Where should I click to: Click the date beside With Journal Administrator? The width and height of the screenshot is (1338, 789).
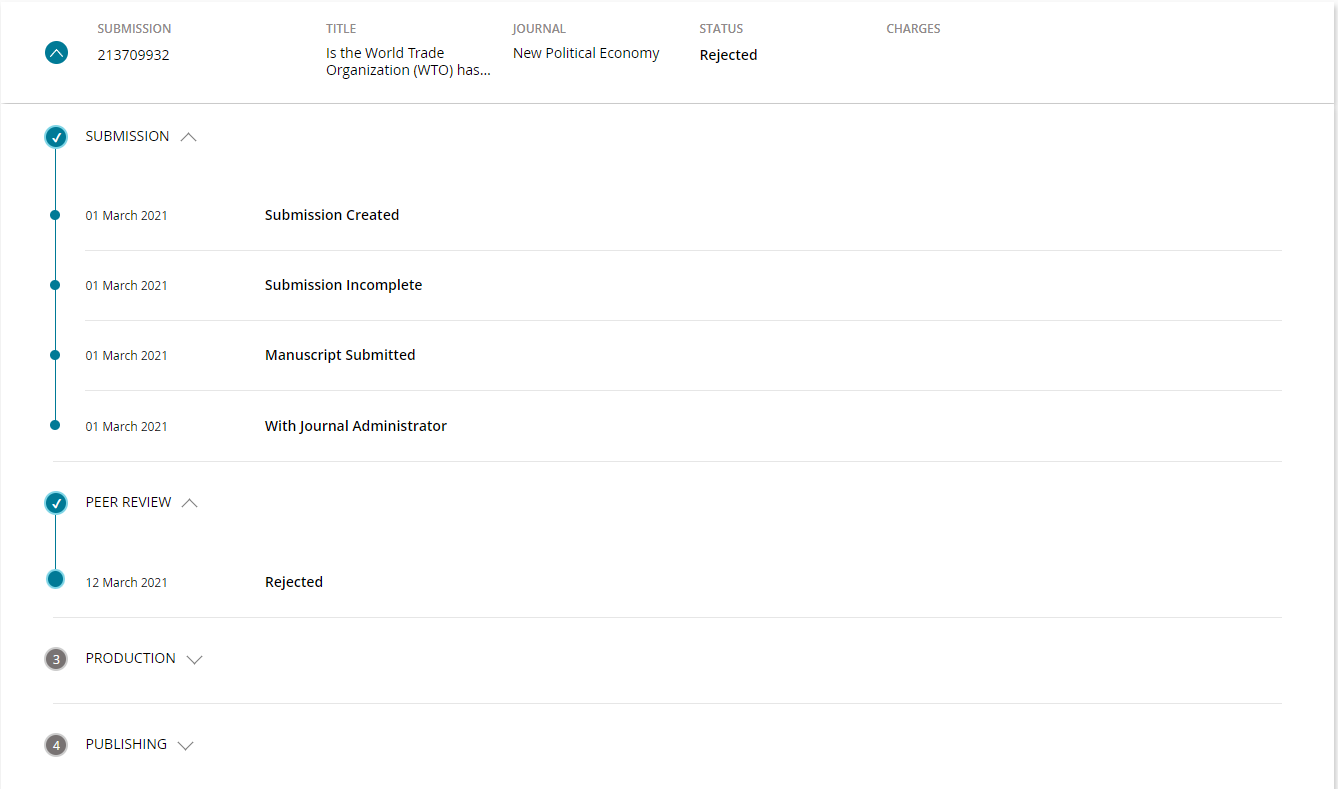(x=126, y=427)
